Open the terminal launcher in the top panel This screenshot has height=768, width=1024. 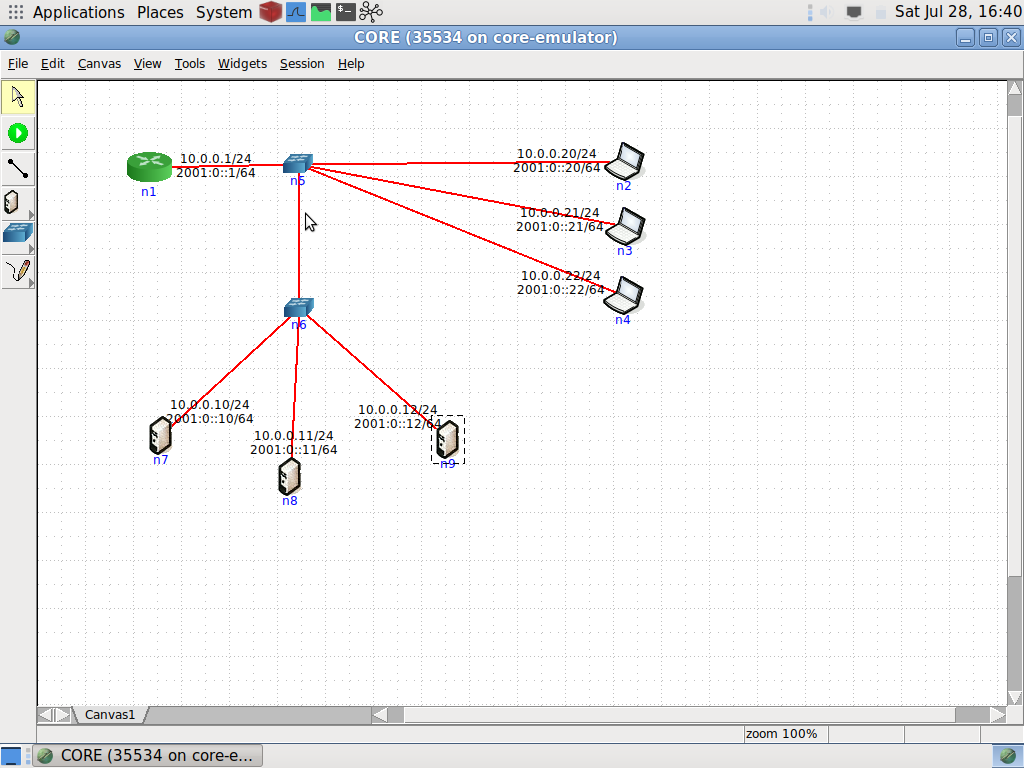click(347, 12)
